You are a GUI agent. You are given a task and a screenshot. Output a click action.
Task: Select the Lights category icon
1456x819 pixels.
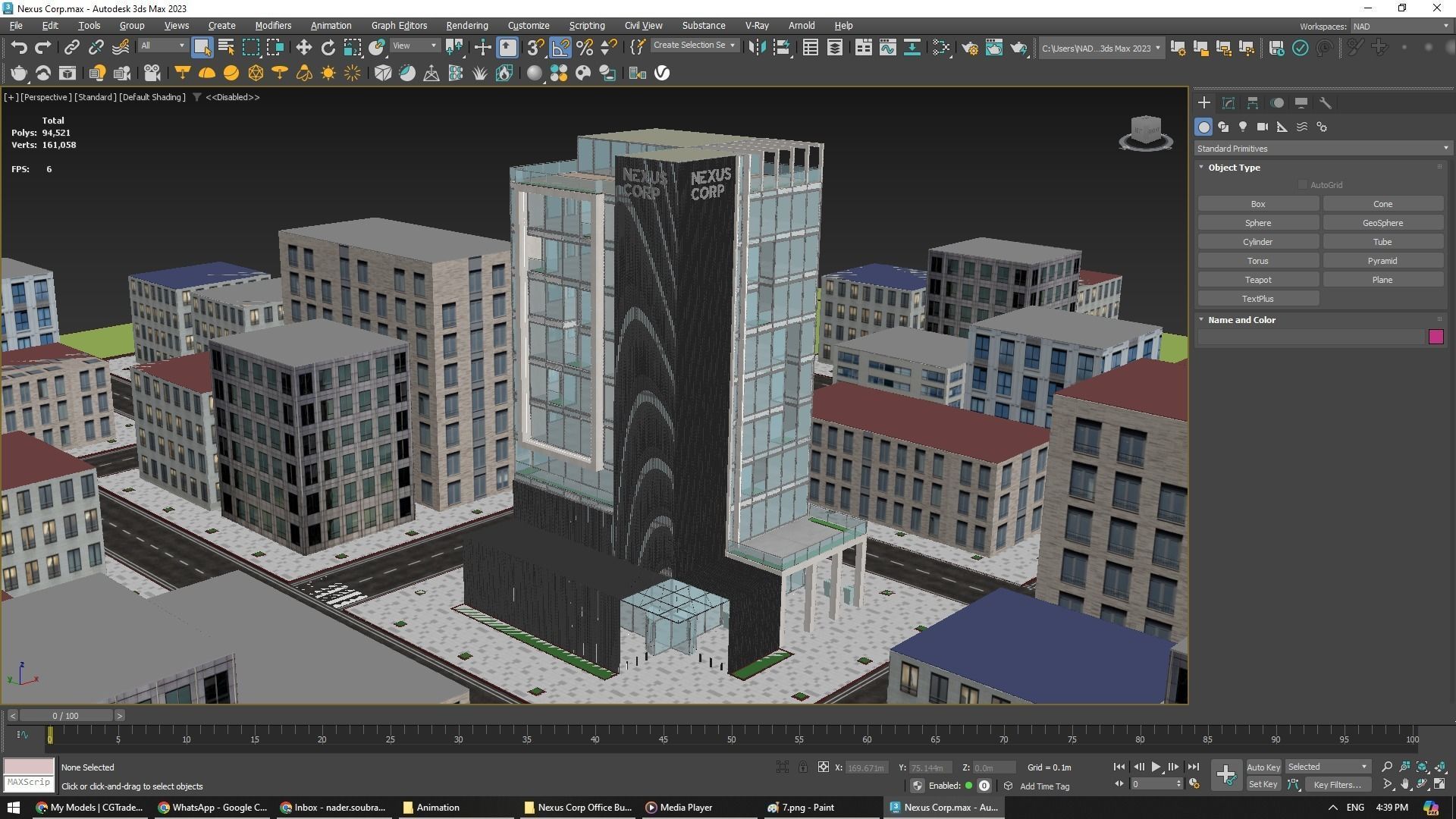click(x=1243, y=127)
